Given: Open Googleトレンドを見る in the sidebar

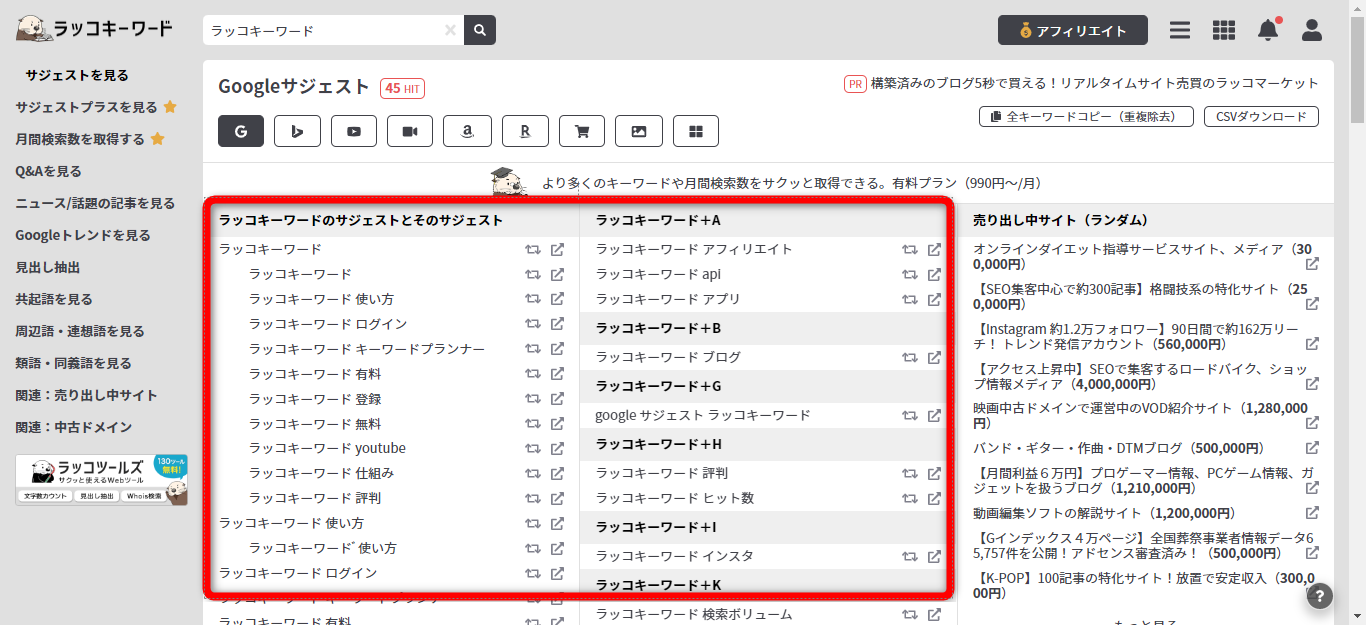Looking at the screenshot, I should 83,235.
